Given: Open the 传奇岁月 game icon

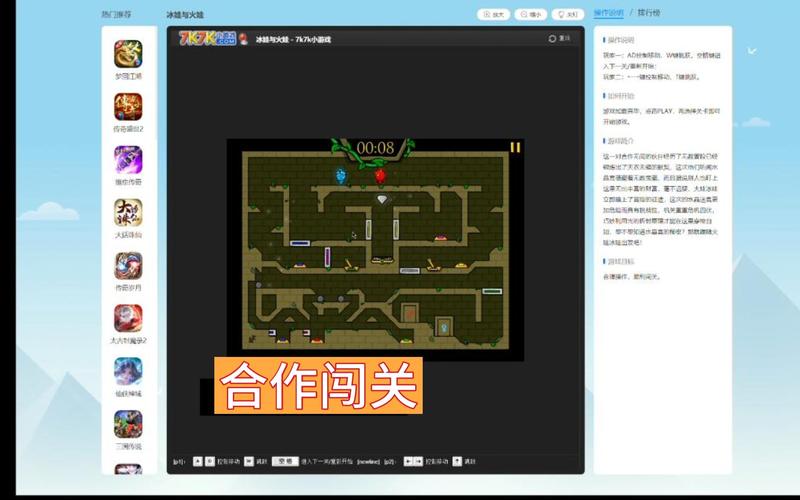Looking at the screenshot, I should pyautogui.click(x=128, y=266).
